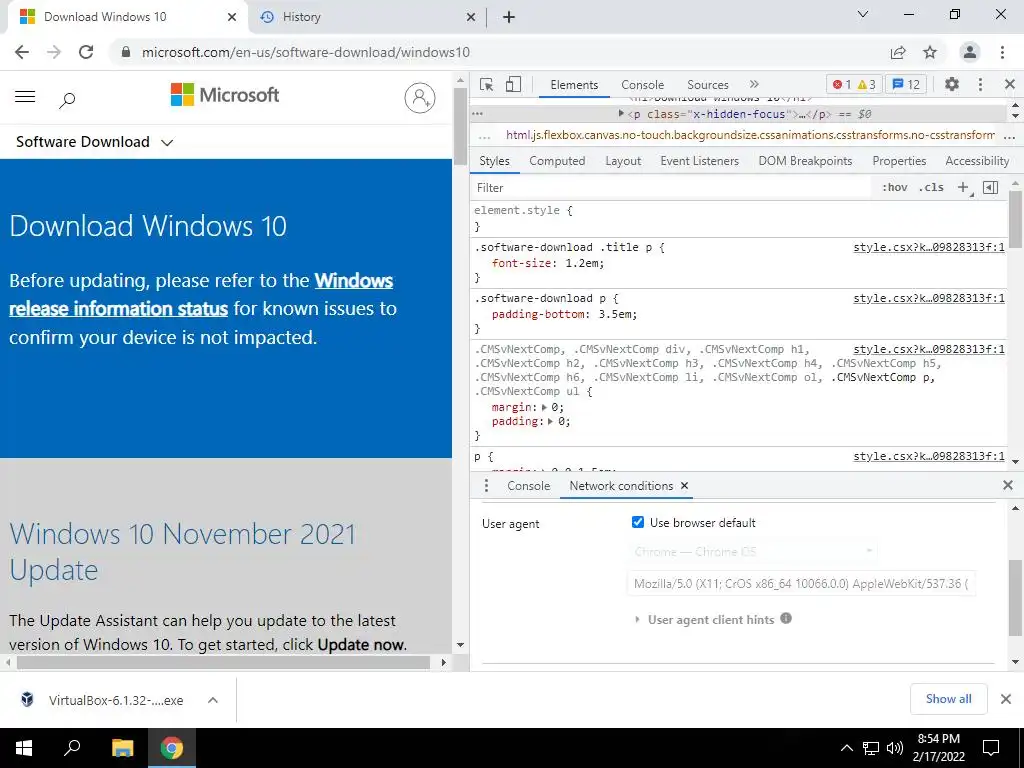Toggle the computed styles sidebar icon
1024x768 pixels.
(991, 187)
